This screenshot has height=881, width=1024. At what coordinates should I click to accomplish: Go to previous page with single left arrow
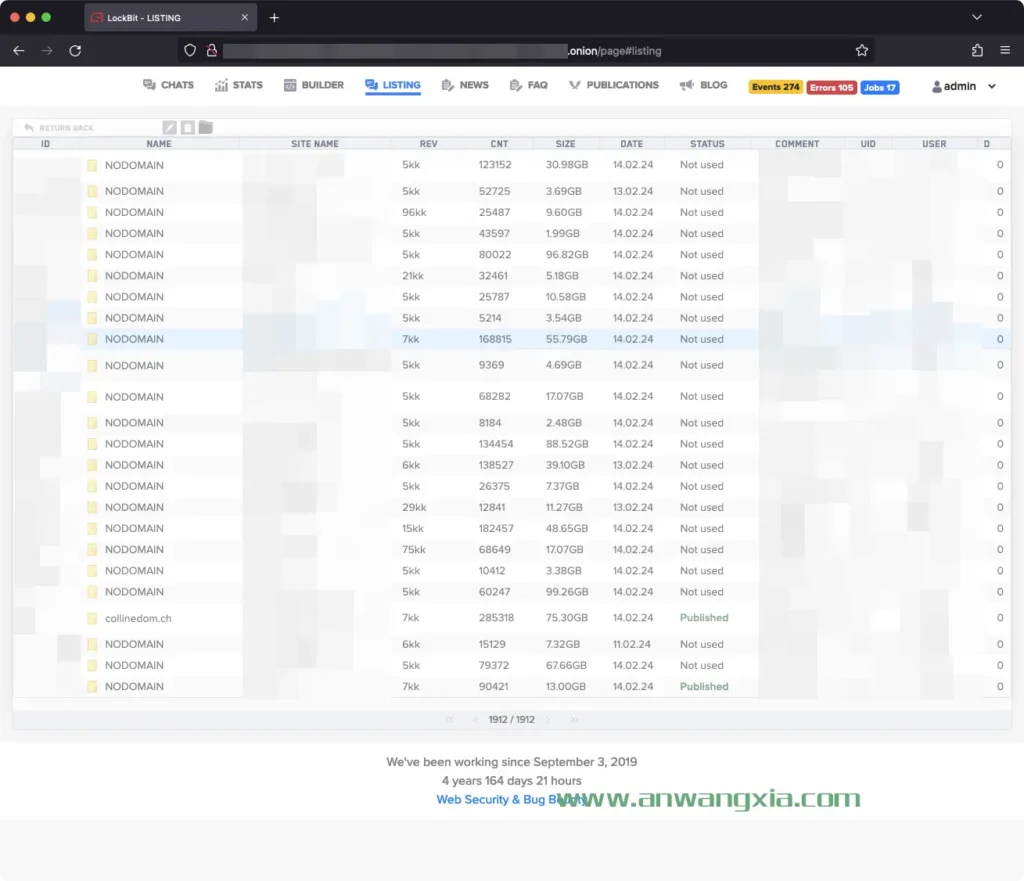point(475,720)
